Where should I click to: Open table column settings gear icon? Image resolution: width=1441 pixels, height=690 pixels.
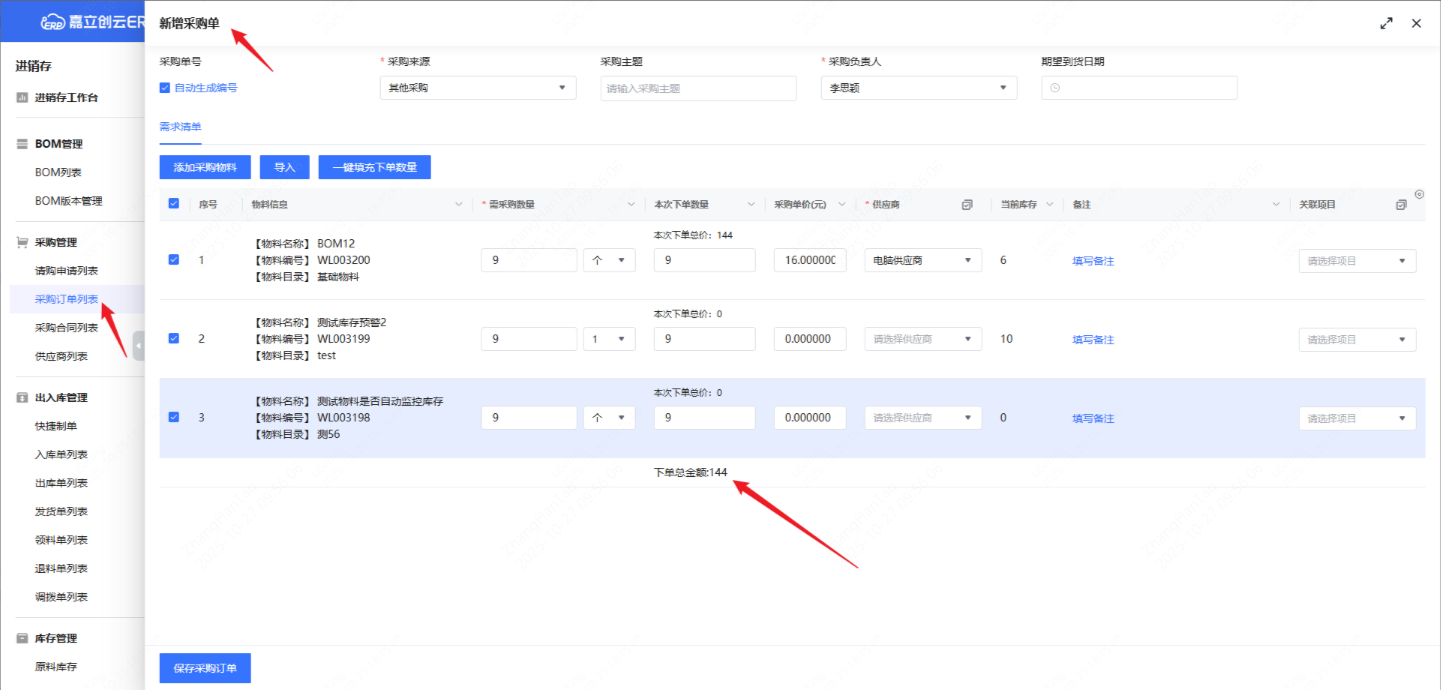point(1419,194)
